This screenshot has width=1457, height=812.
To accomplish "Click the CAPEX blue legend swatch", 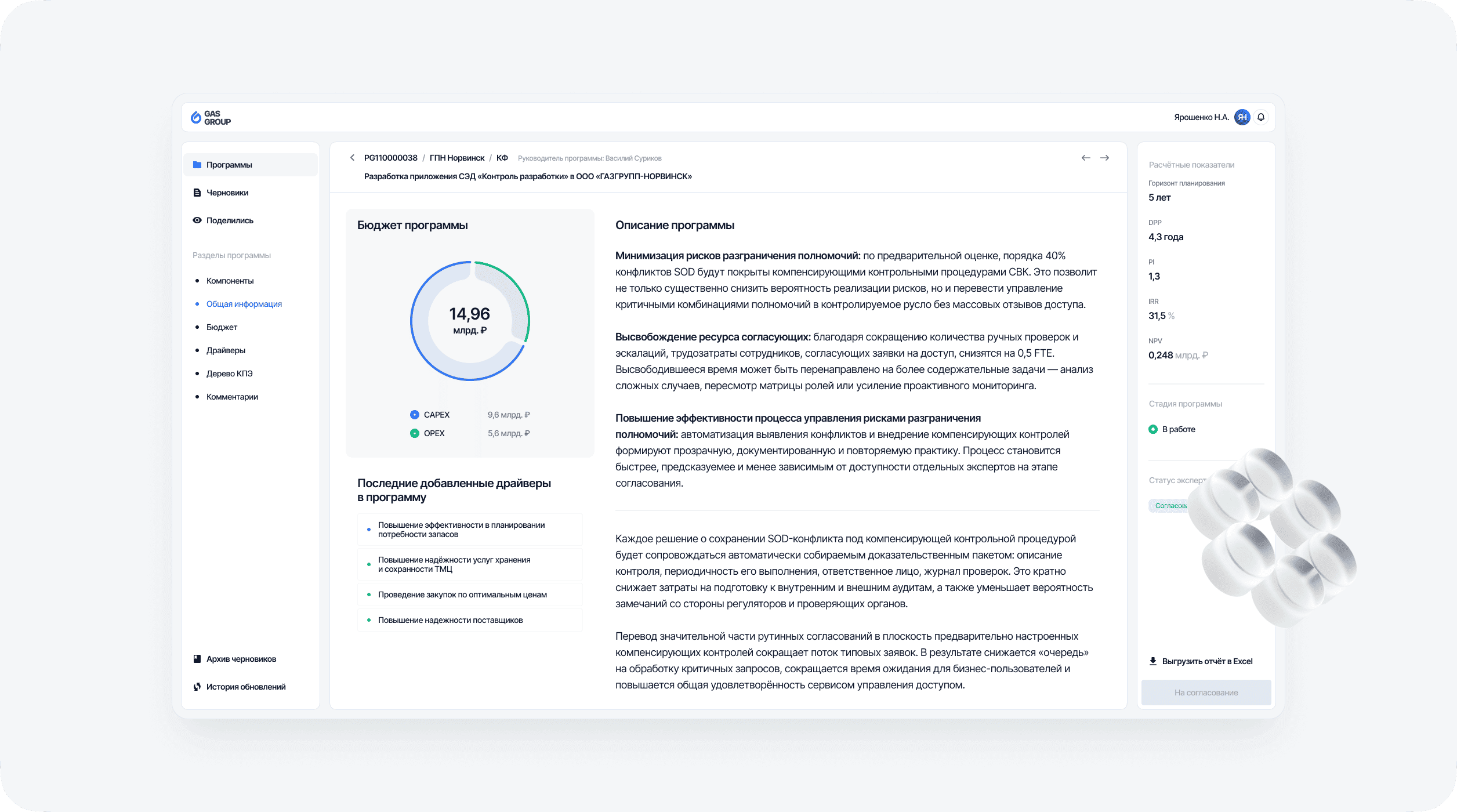I will pyautogui.click(x=414, y=415).
